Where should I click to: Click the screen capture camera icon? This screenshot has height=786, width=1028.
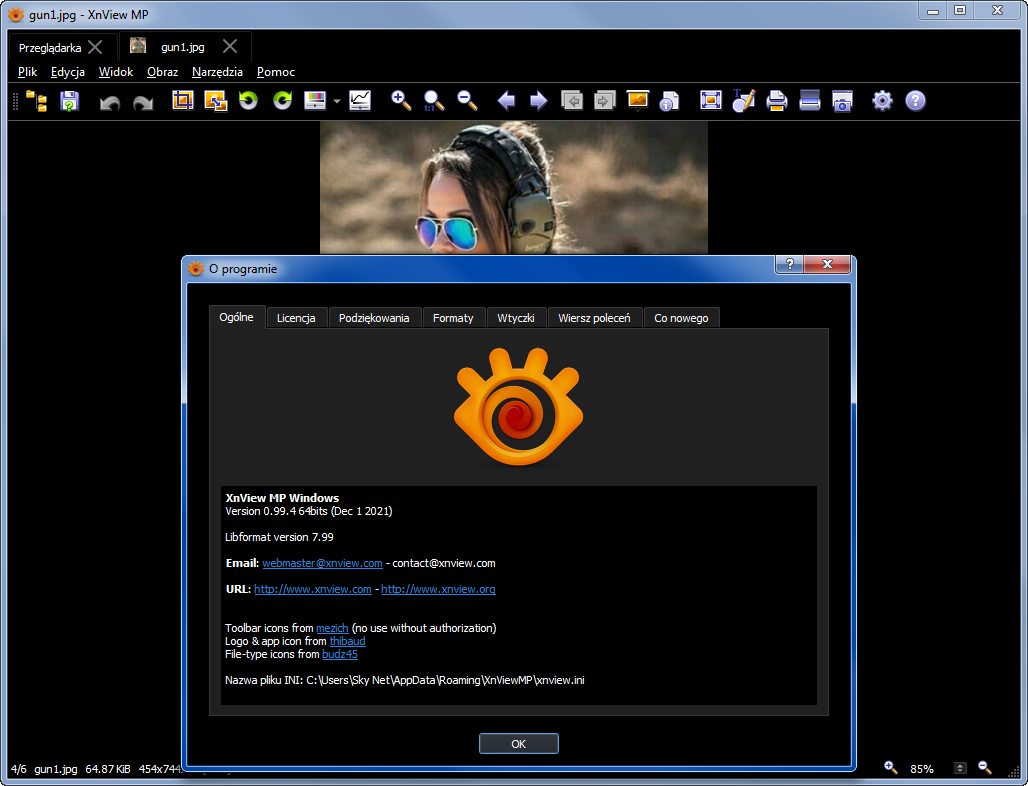point(842,101)
